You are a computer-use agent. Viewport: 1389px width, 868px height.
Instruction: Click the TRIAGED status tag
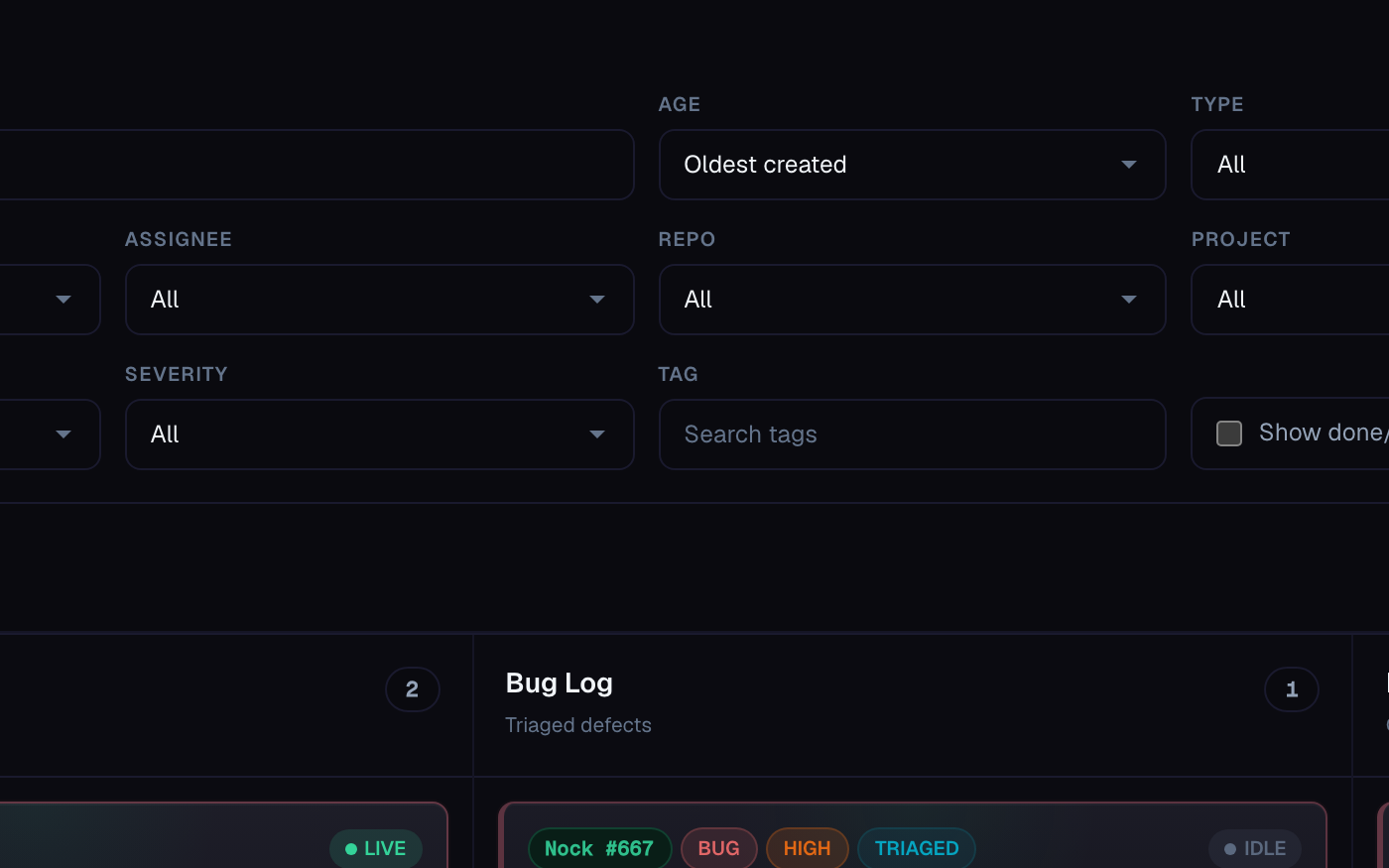(917, 848)
